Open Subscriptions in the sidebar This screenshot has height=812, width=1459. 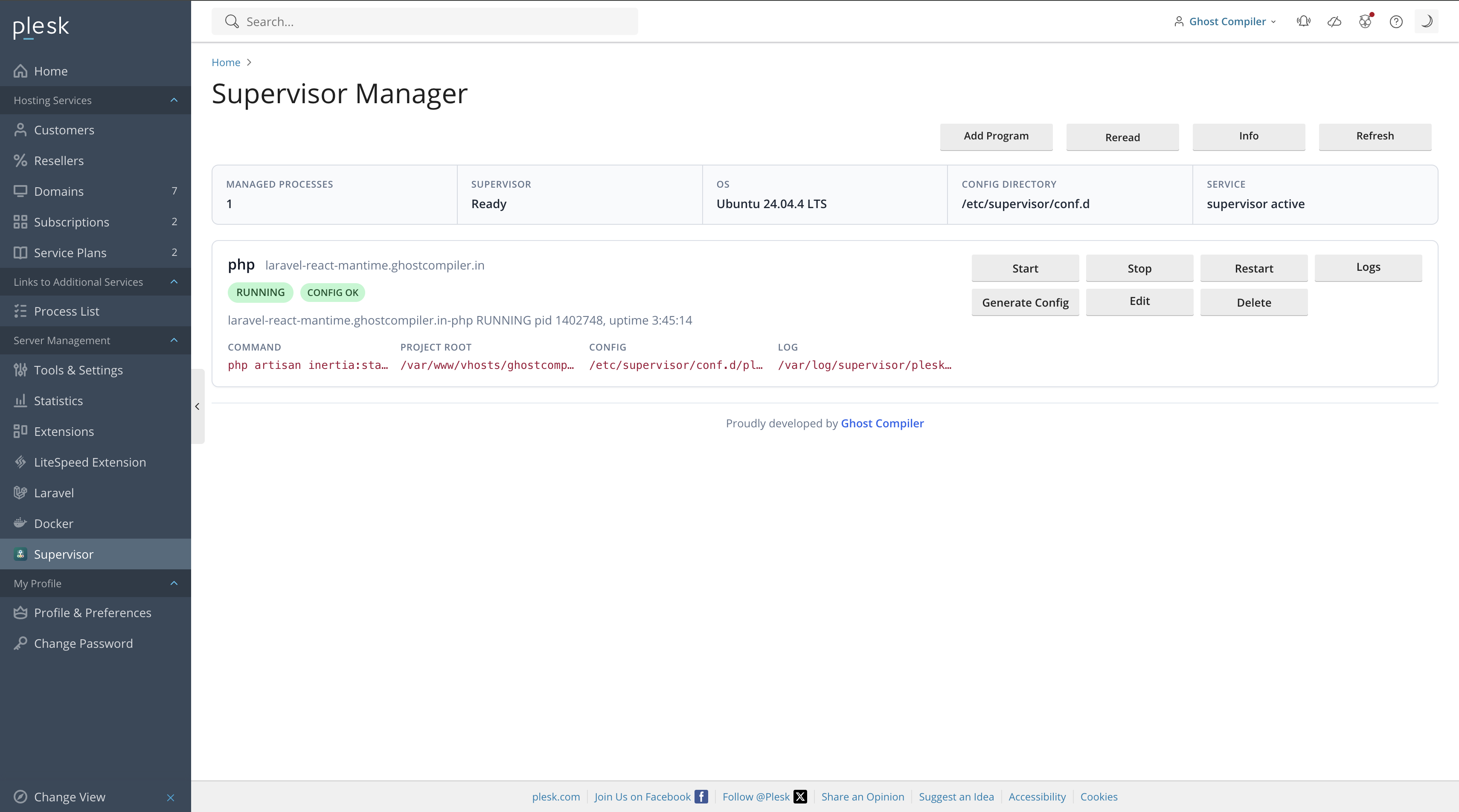(x=95, y=222)
